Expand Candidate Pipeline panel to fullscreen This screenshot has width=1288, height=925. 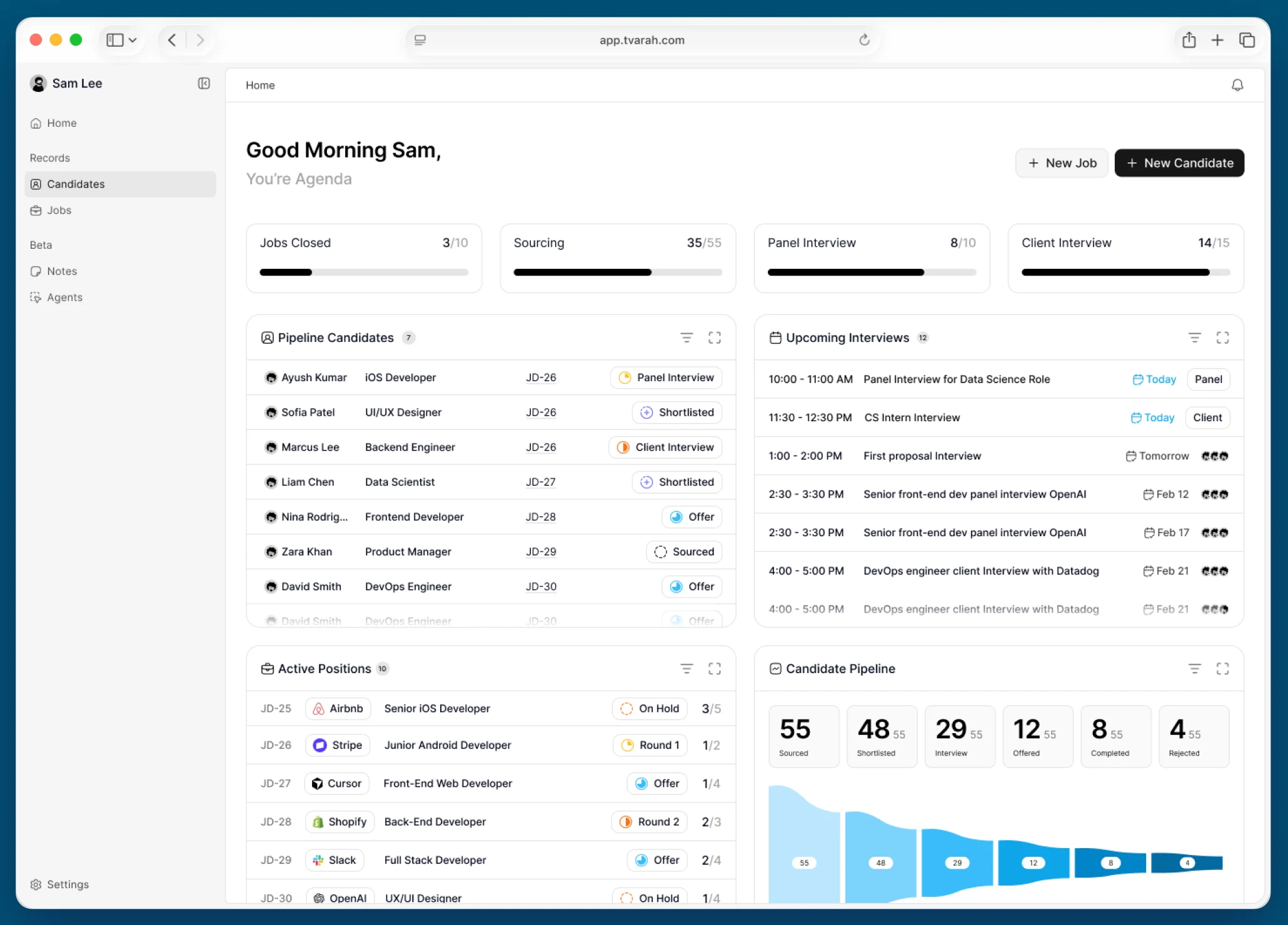[x=1222, y=669]
